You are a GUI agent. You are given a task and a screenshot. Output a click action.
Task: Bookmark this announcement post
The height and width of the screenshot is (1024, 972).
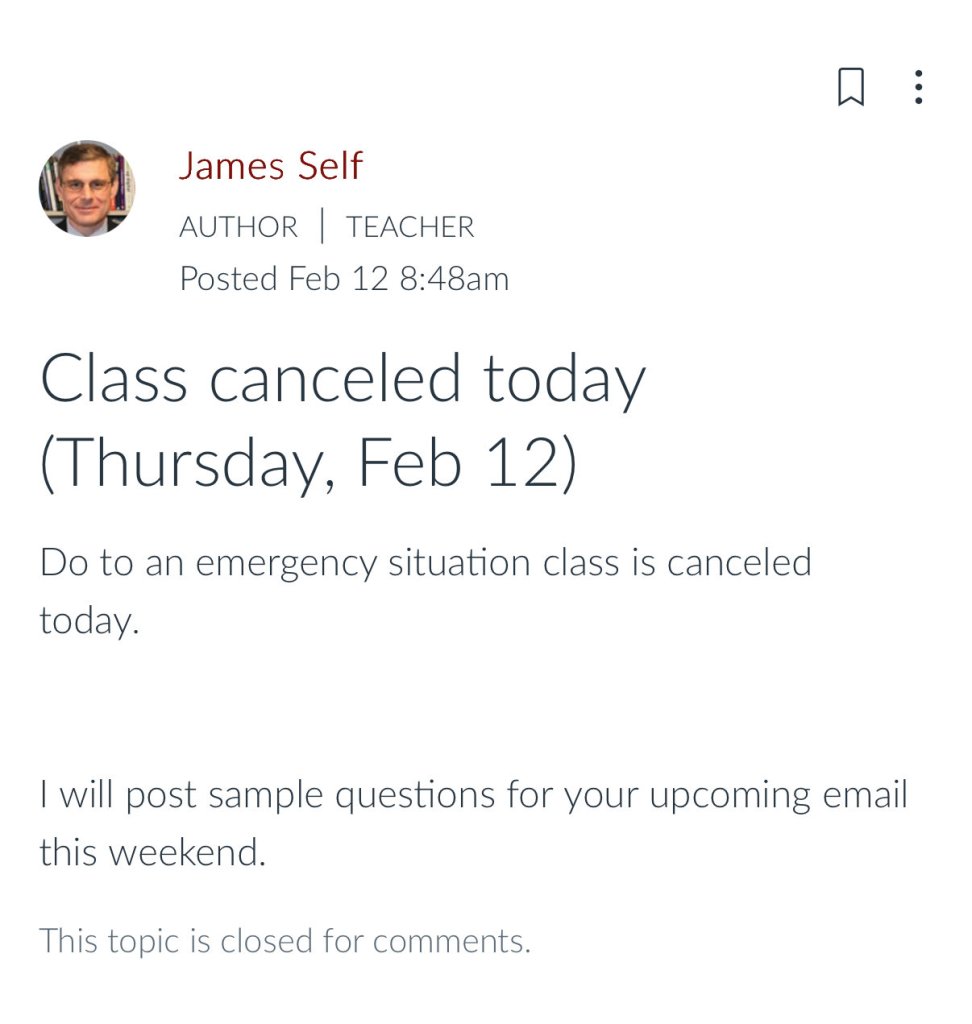click(850, 88)
